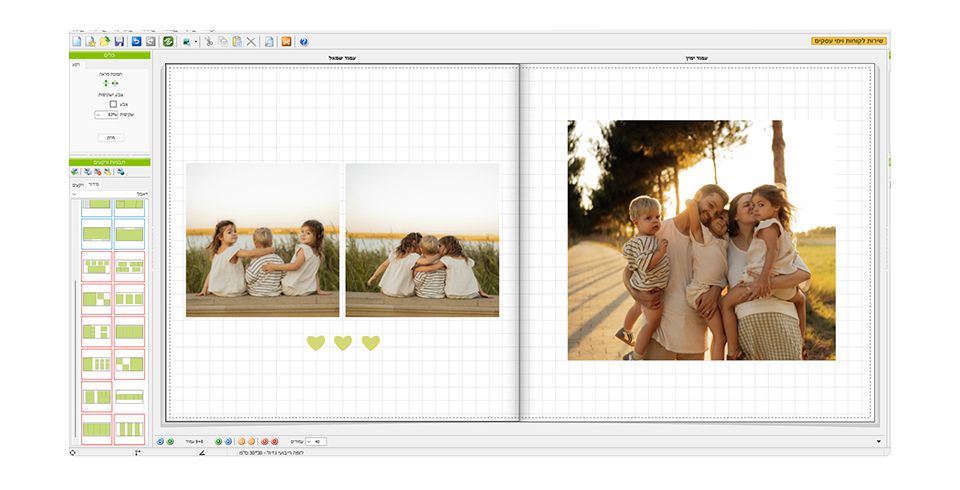The width and height of the screenshot is (960, 490).
Task: Click the angle icon in status bar
Action: pyautogui.click(x=201, y=453)
